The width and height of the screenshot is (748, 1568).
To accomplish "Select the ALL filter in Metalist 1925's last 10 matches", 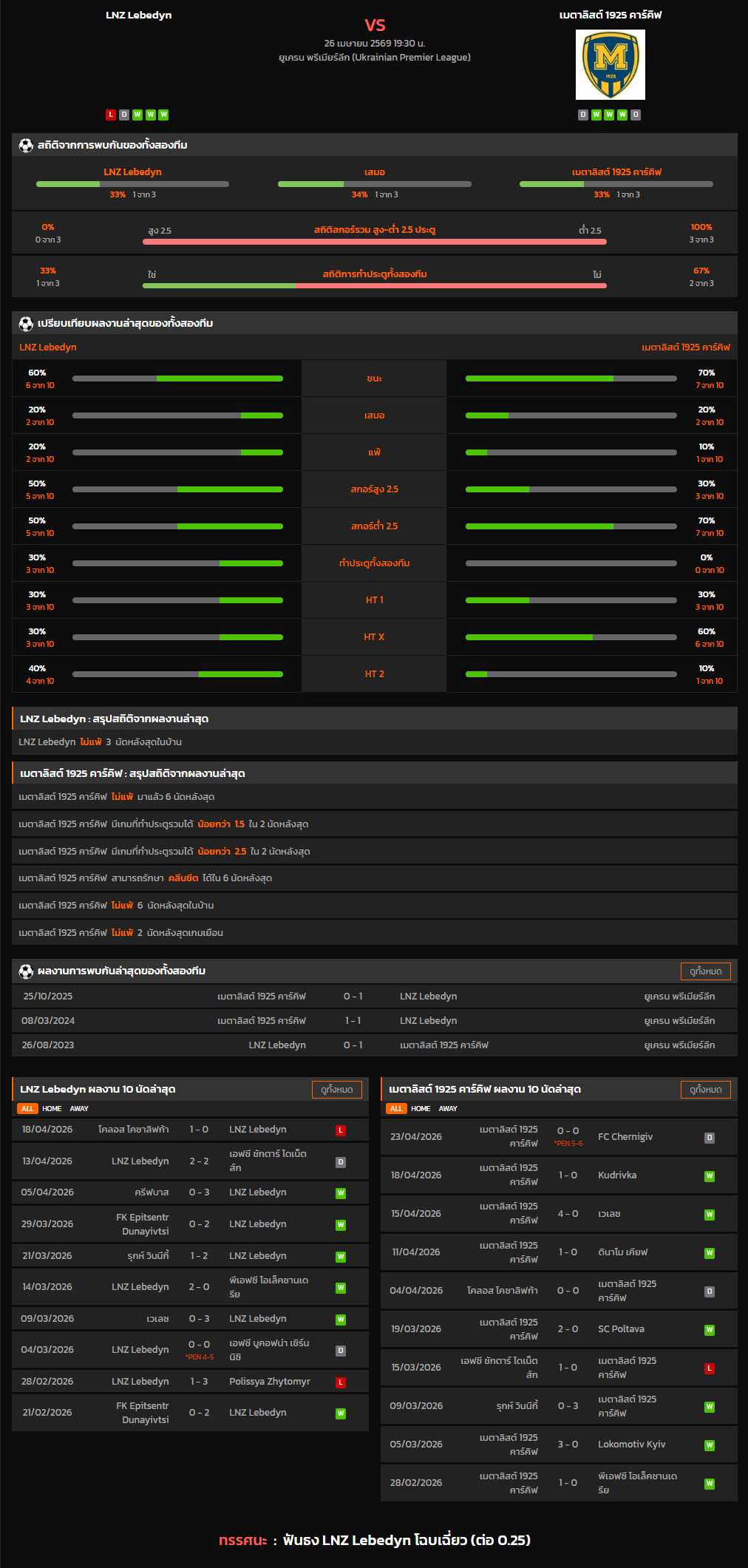I will point(396,1109).
